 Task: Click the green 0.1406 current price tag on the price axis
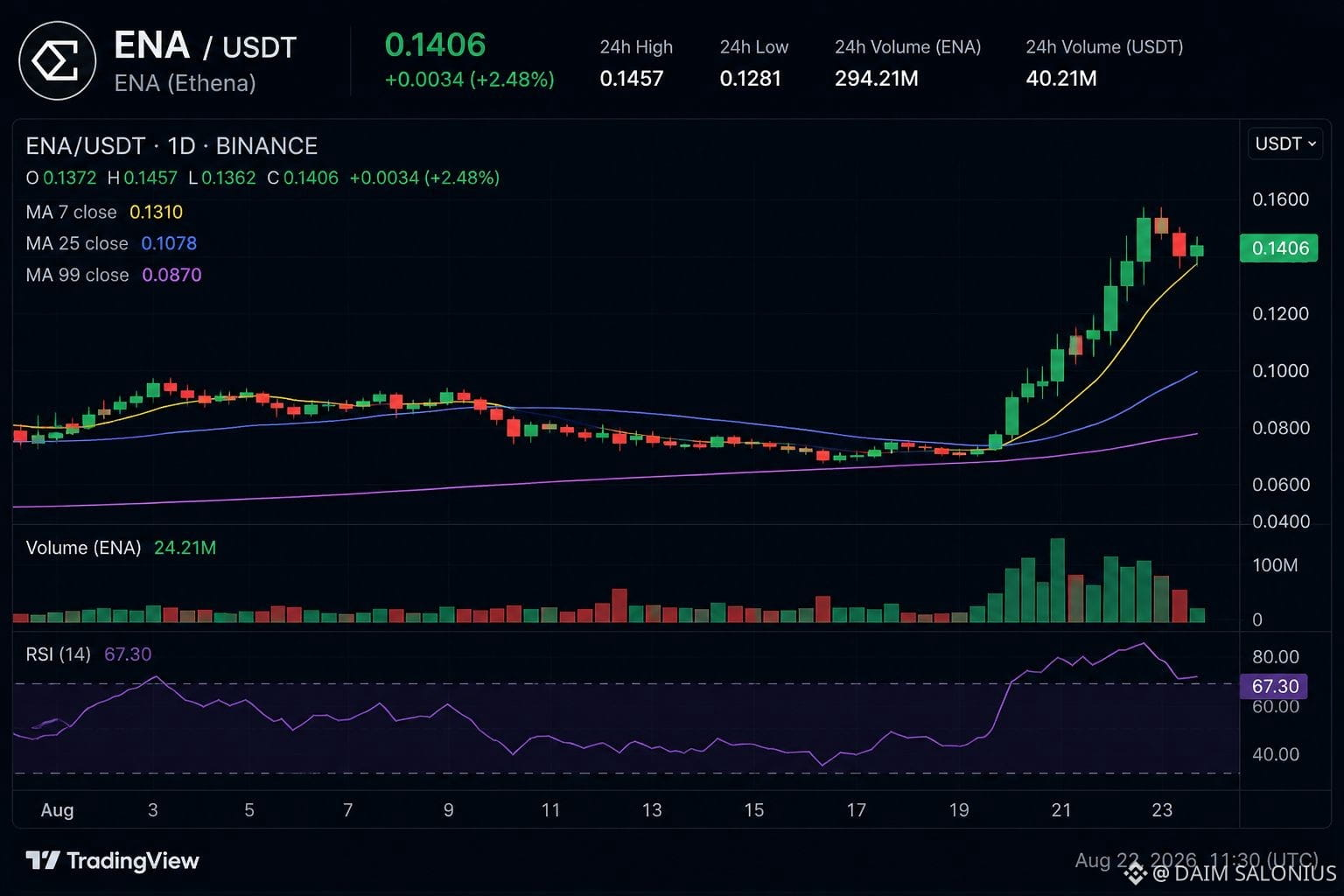[1279, 248]
